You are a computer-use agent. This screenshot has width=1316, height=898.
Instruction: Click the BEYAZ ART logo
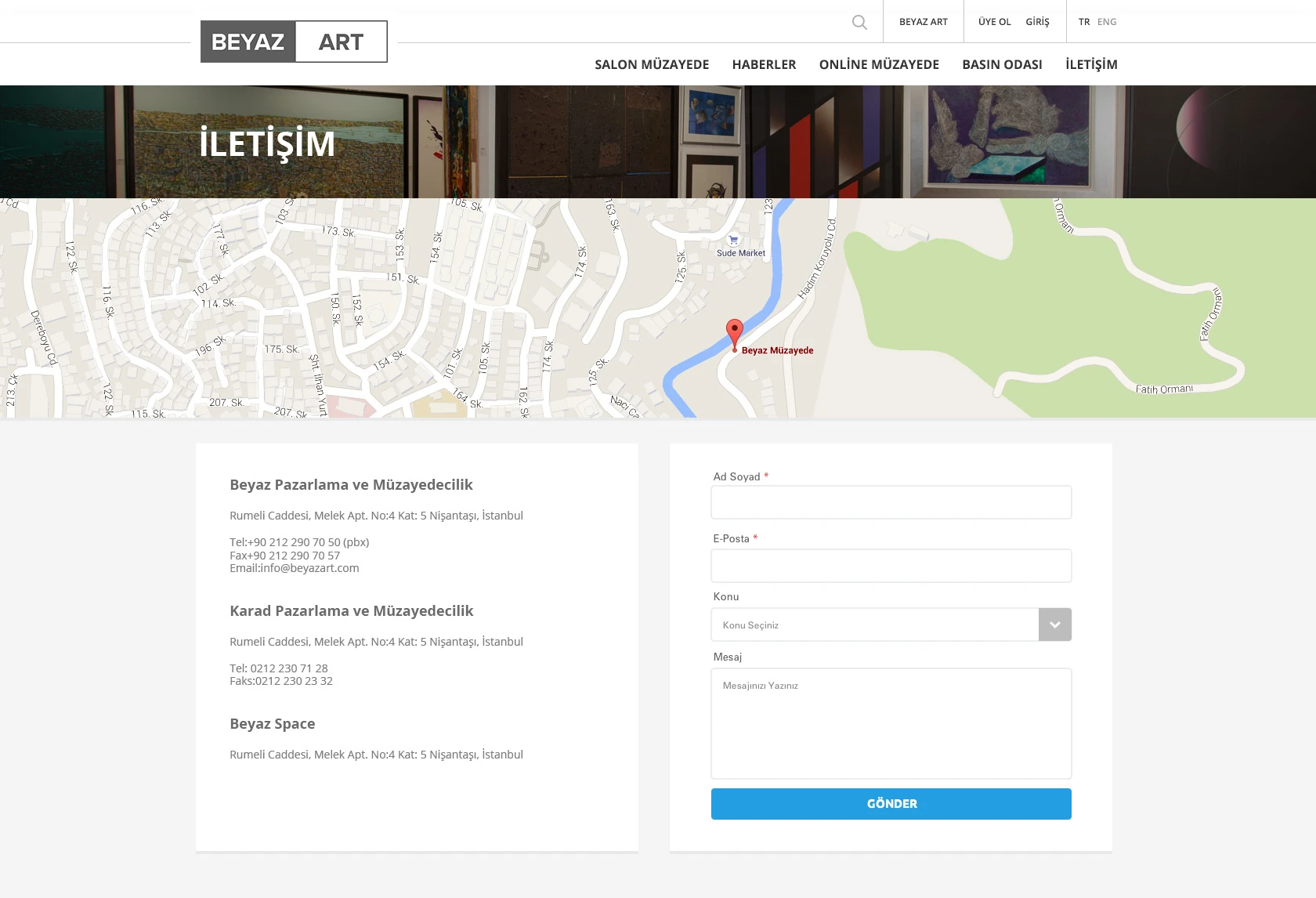pyautogui.click(x=294, y=42)
